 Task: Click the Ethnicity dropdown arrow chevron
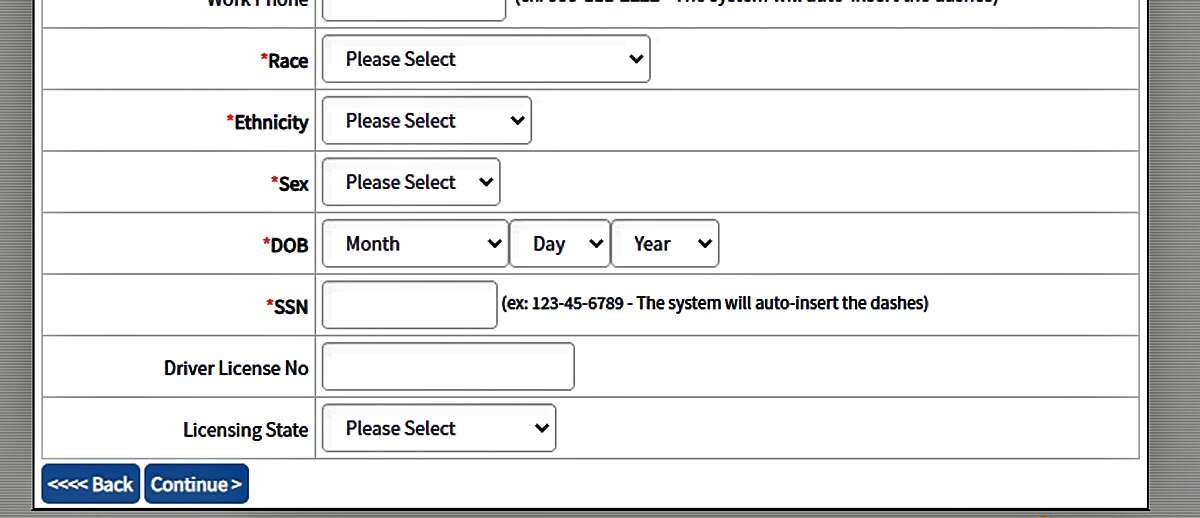[x=517, y=121]
